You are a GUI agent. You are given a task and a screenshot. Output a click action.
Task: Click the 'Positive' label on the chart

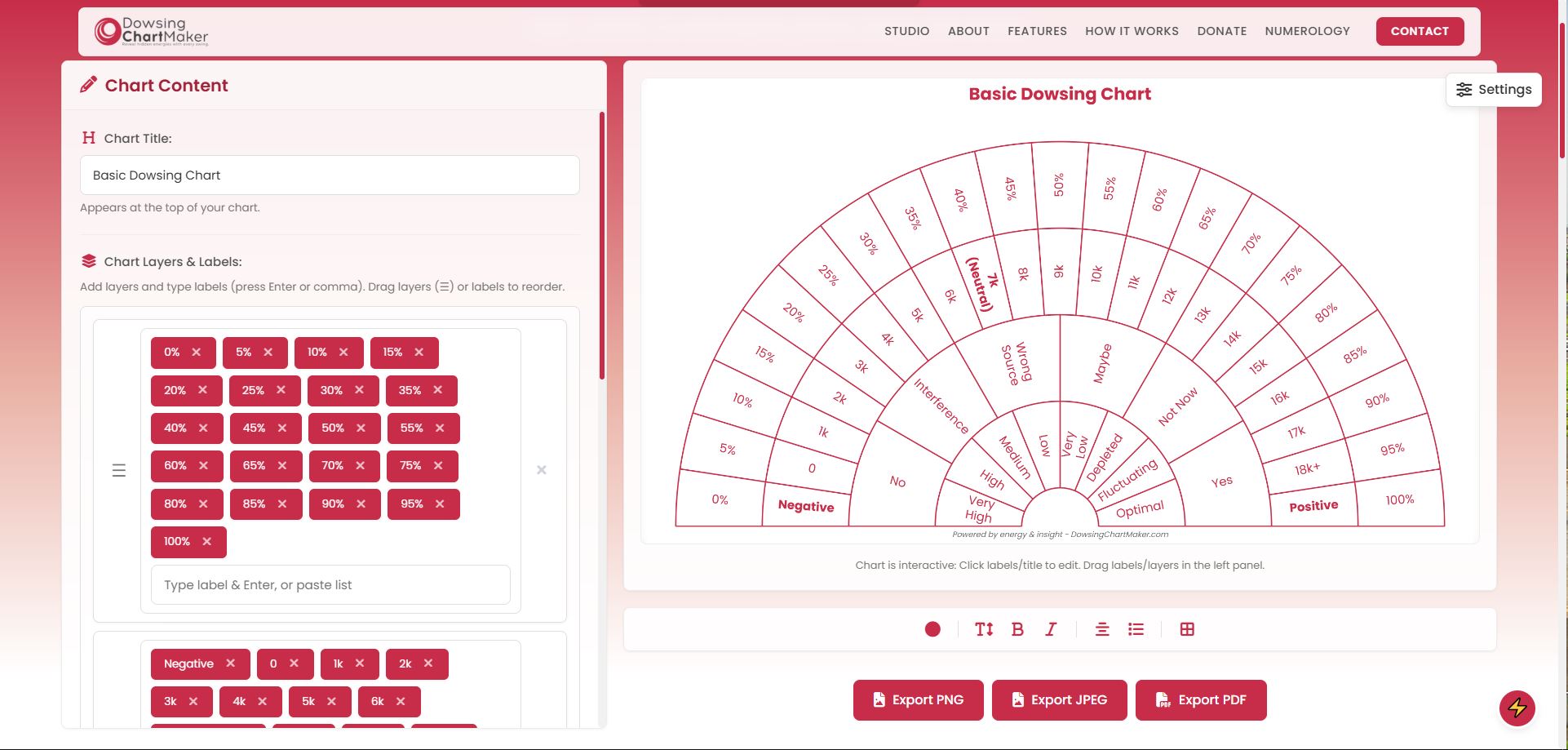(1313, 506)
